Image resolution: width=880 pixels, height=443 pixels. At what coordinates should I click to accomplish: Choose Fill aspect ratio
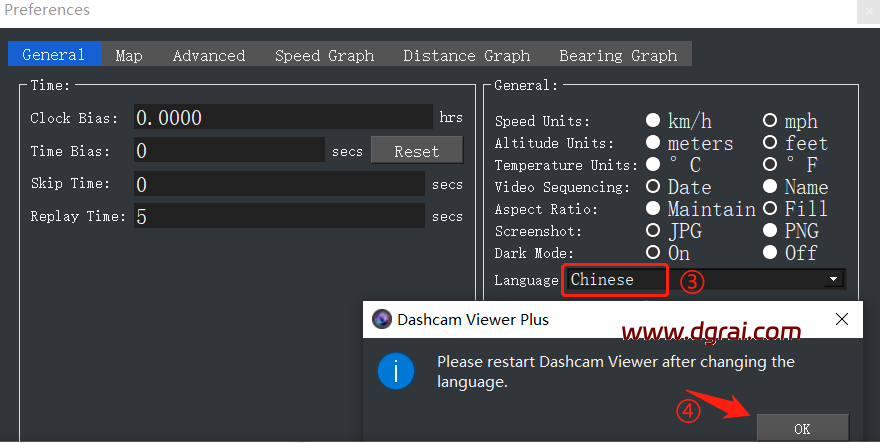pyautogui.click(x=770, y=209)
